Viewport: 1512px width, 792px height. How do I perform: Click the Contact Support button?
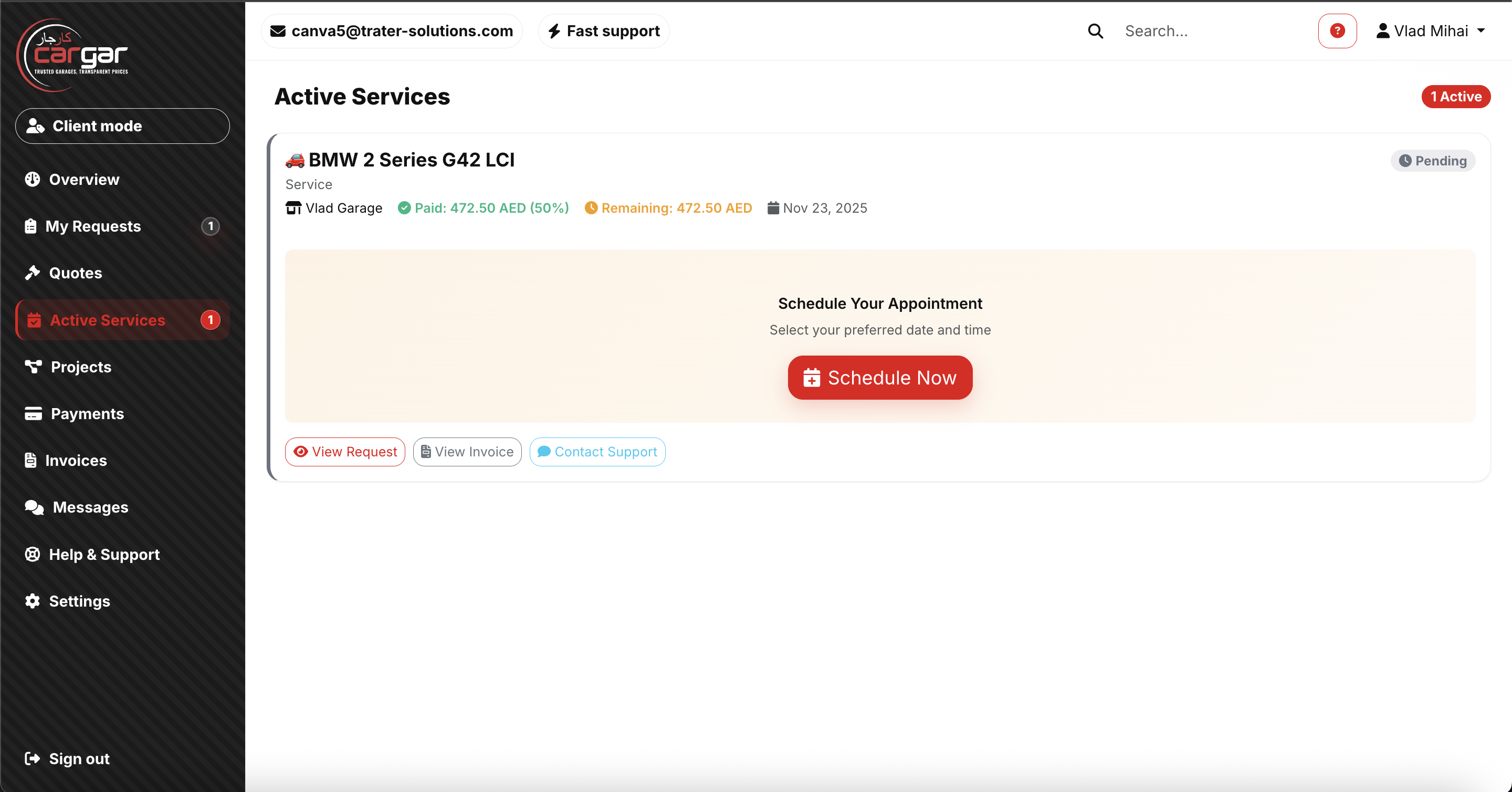[x=597, y=452]
